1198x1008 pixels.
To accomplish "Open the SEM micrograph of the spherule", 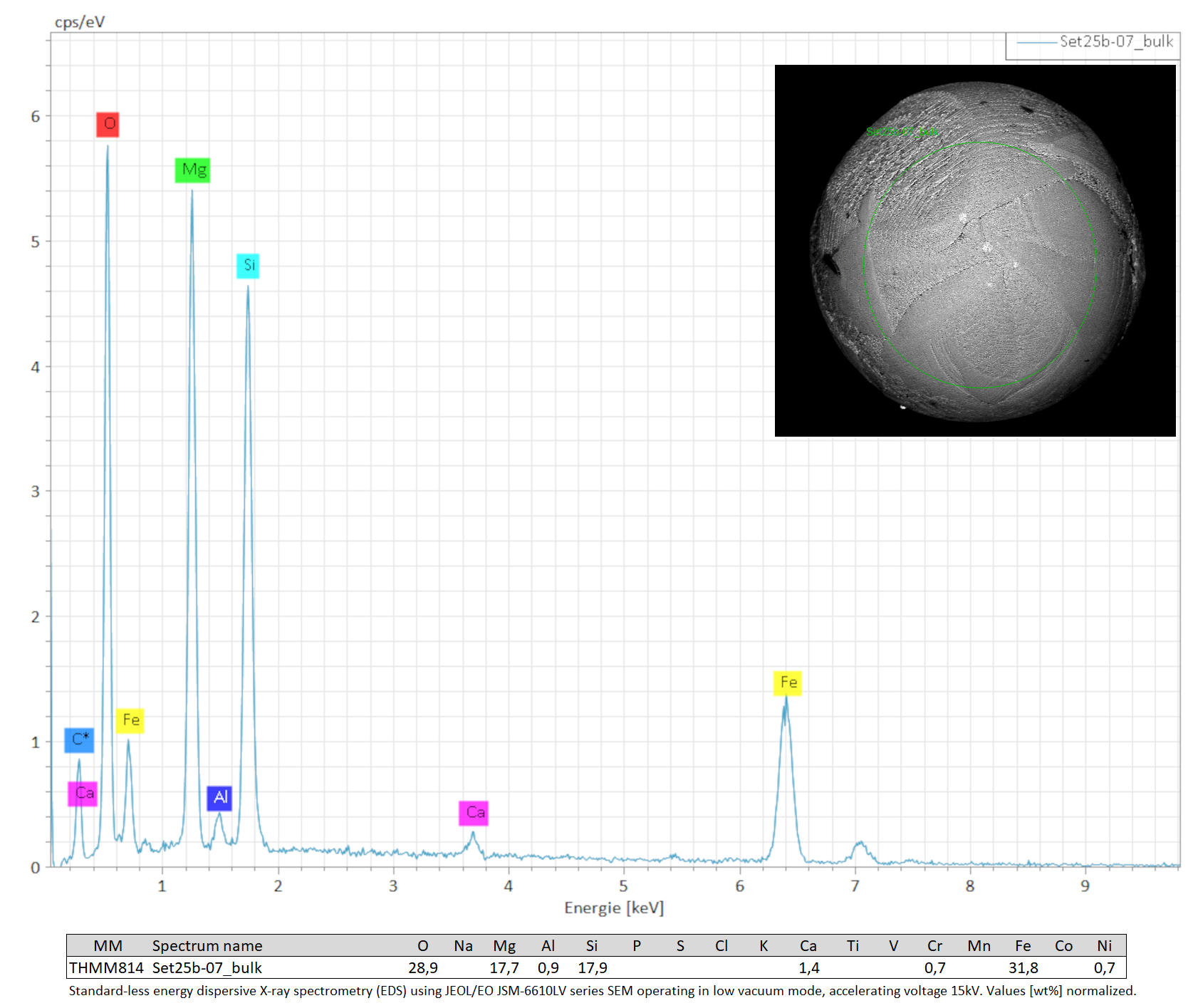I will point(974,250).
